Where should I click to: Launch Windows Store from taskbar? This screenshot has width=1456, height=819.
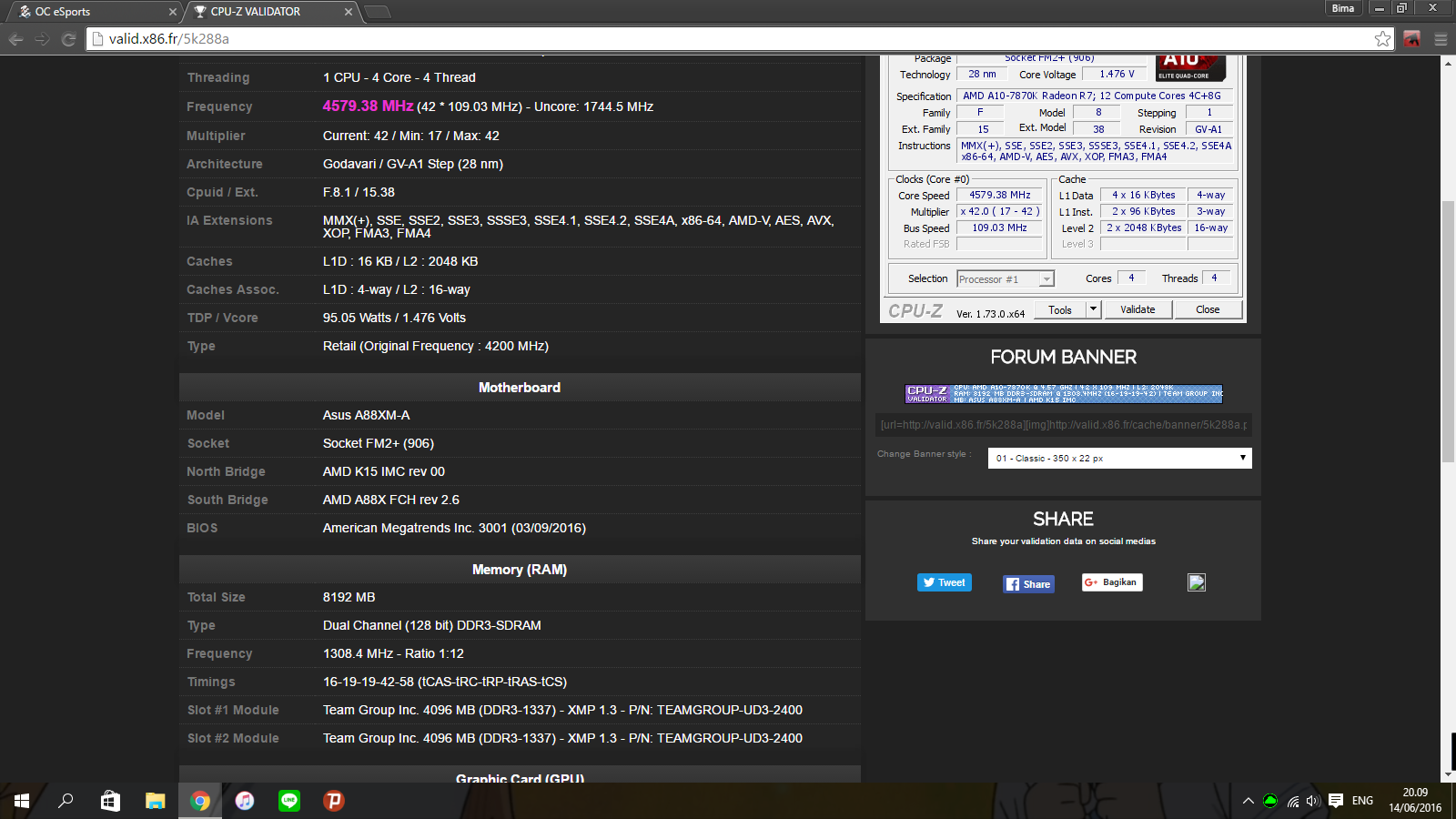tap(110, 801)
